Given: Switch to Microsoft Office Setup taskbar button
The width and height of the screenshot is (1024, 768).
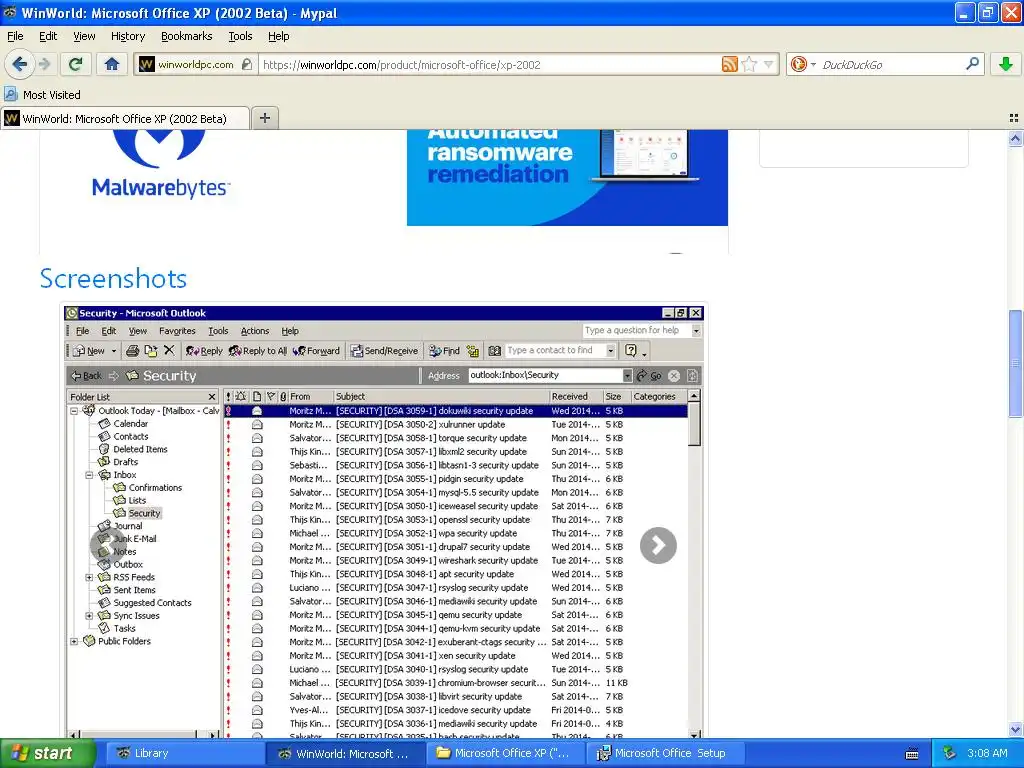Looking at the screenshot, I should point(665,753).
